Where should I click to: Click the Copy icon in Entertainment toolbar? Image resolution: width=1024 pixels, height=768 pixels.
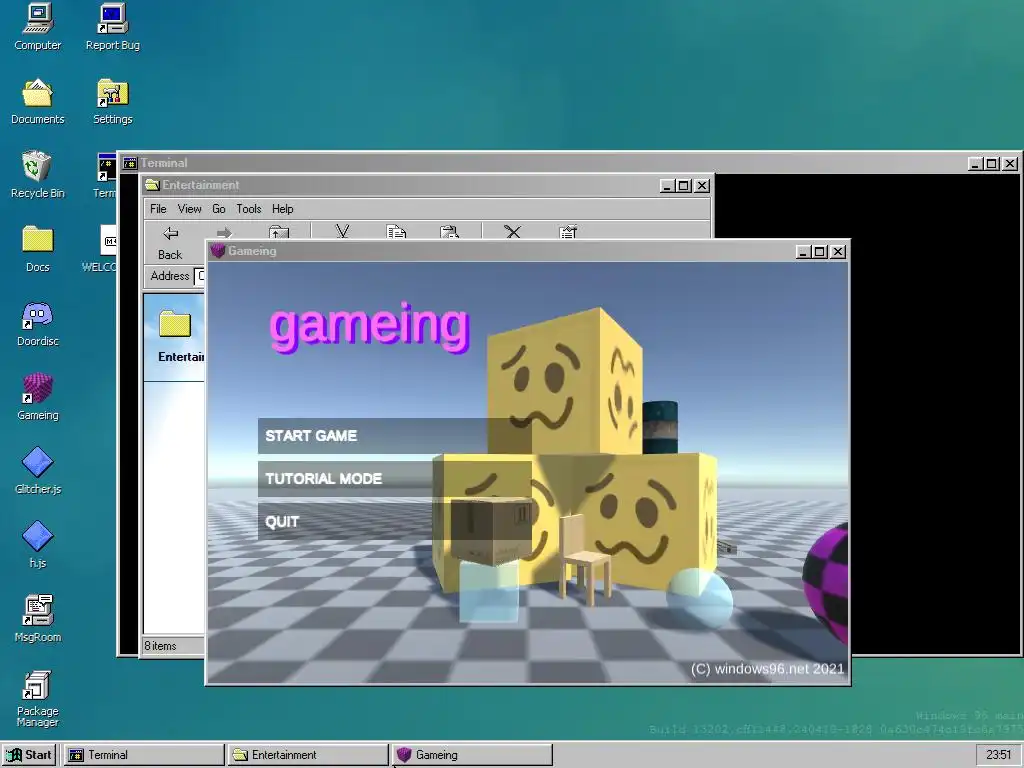click(x=396, y=232)
